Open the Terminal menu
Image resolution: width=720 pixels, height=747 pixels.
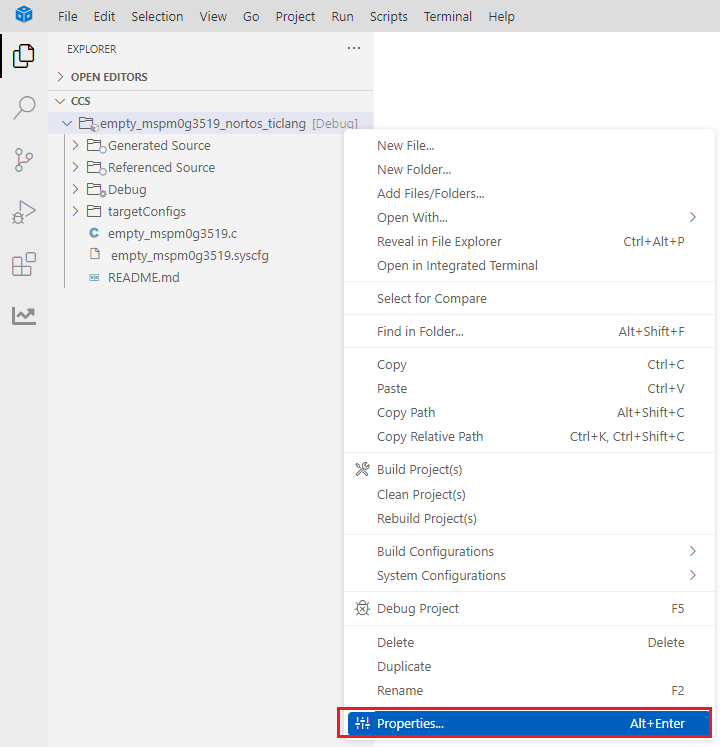(448, 16)
